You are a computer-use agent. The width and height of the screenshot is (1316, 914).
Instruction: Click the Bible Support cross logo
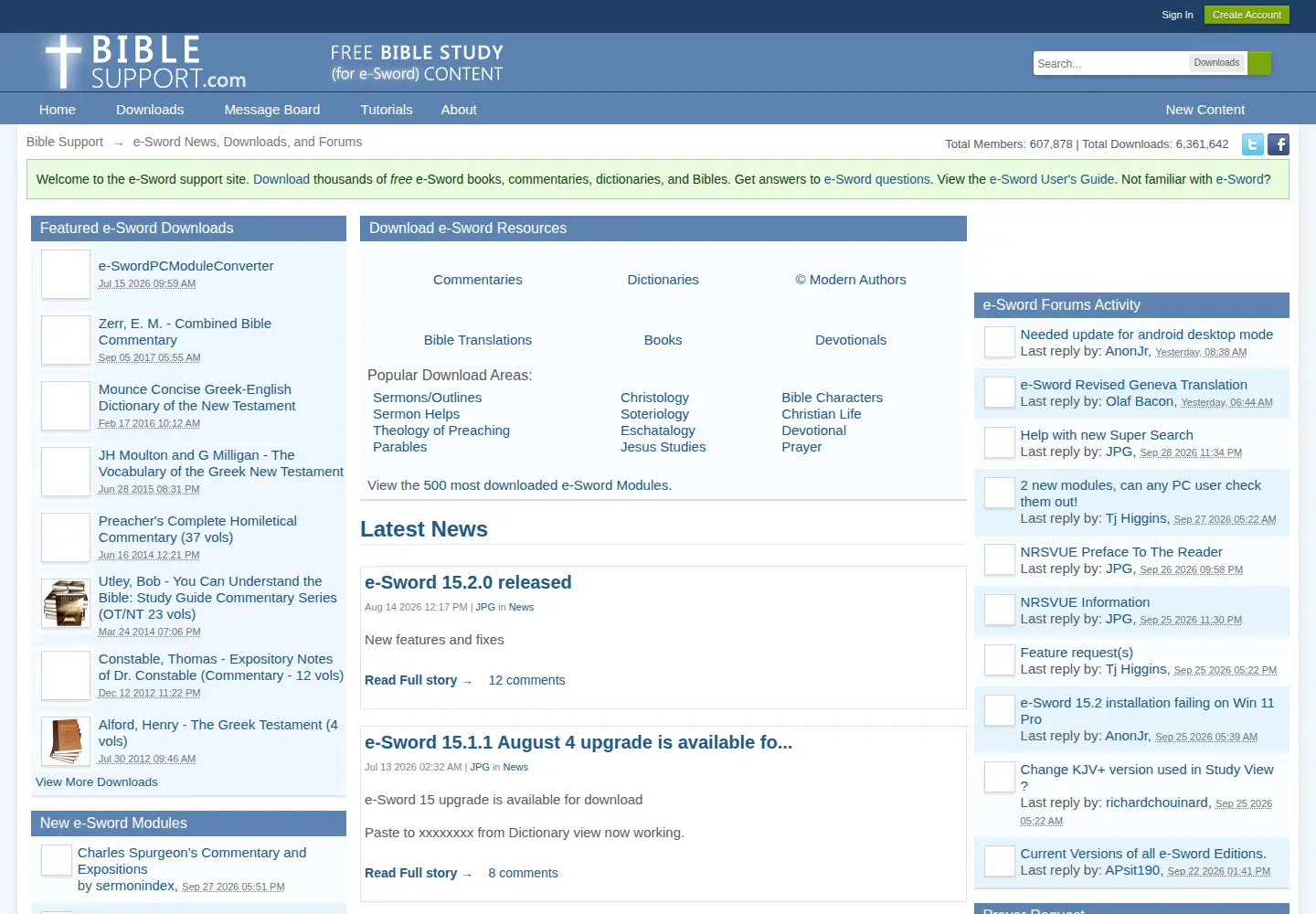146,62
